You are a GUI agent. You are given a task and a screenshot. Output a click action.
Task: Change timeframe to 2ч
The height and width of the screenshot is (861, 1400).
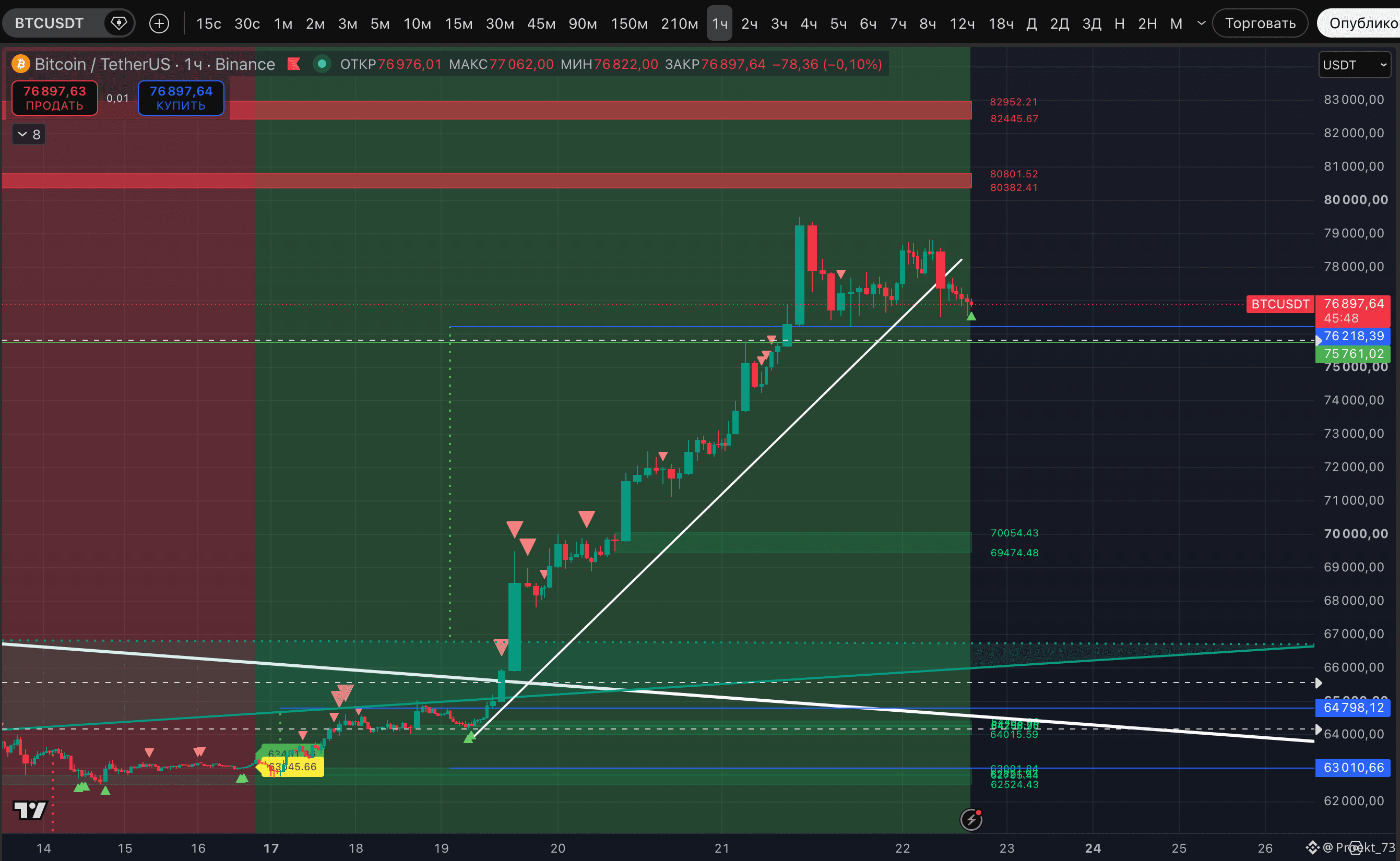coord(749,23)
